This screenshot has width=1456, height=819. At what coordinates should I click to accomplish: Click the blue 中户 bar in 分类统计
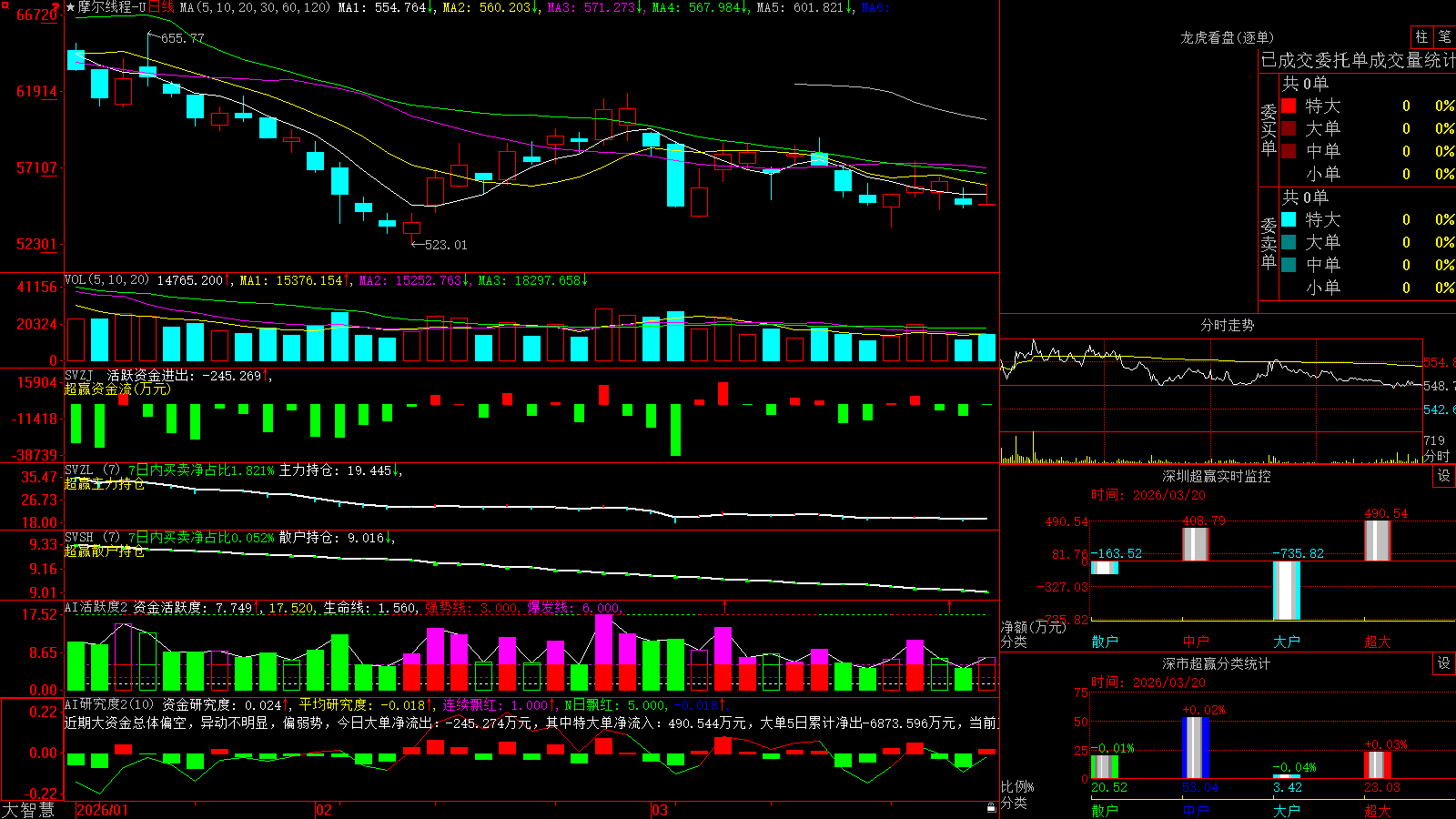pyautogui.click(x=1196, y=748)
